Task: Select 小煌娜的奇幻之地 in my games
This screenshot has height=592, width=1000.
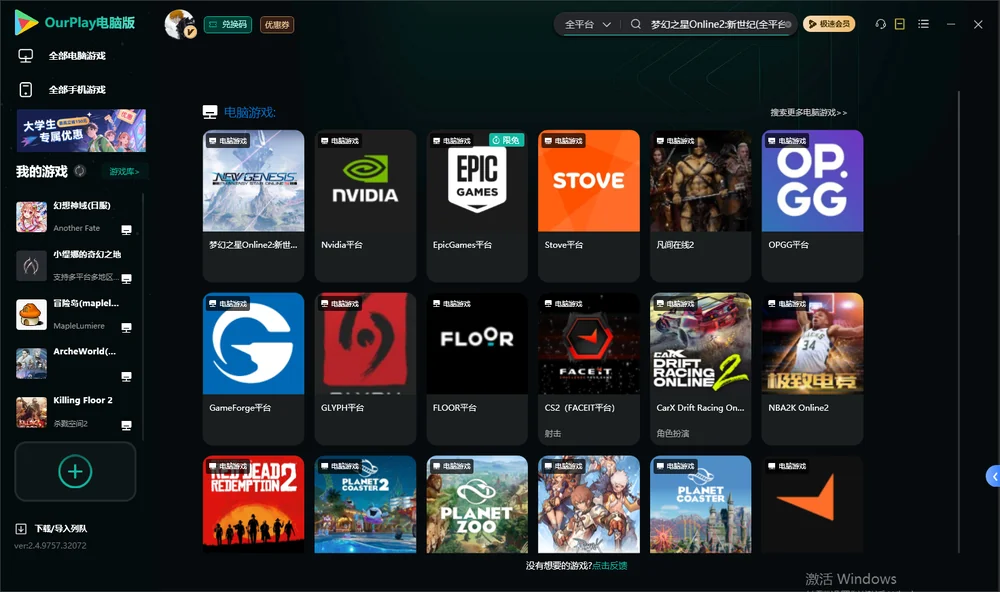Action: pyautogui.click(x=74, y=265)
